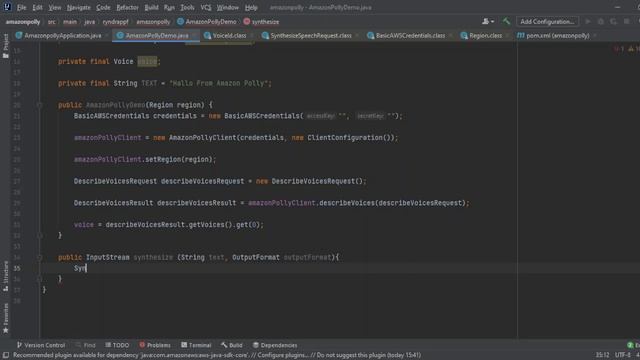This screenshot has height=360, width=640.
Task: Switch to SynthesizeSpeechRequest.class tab
Action: [x=310, y=36]
